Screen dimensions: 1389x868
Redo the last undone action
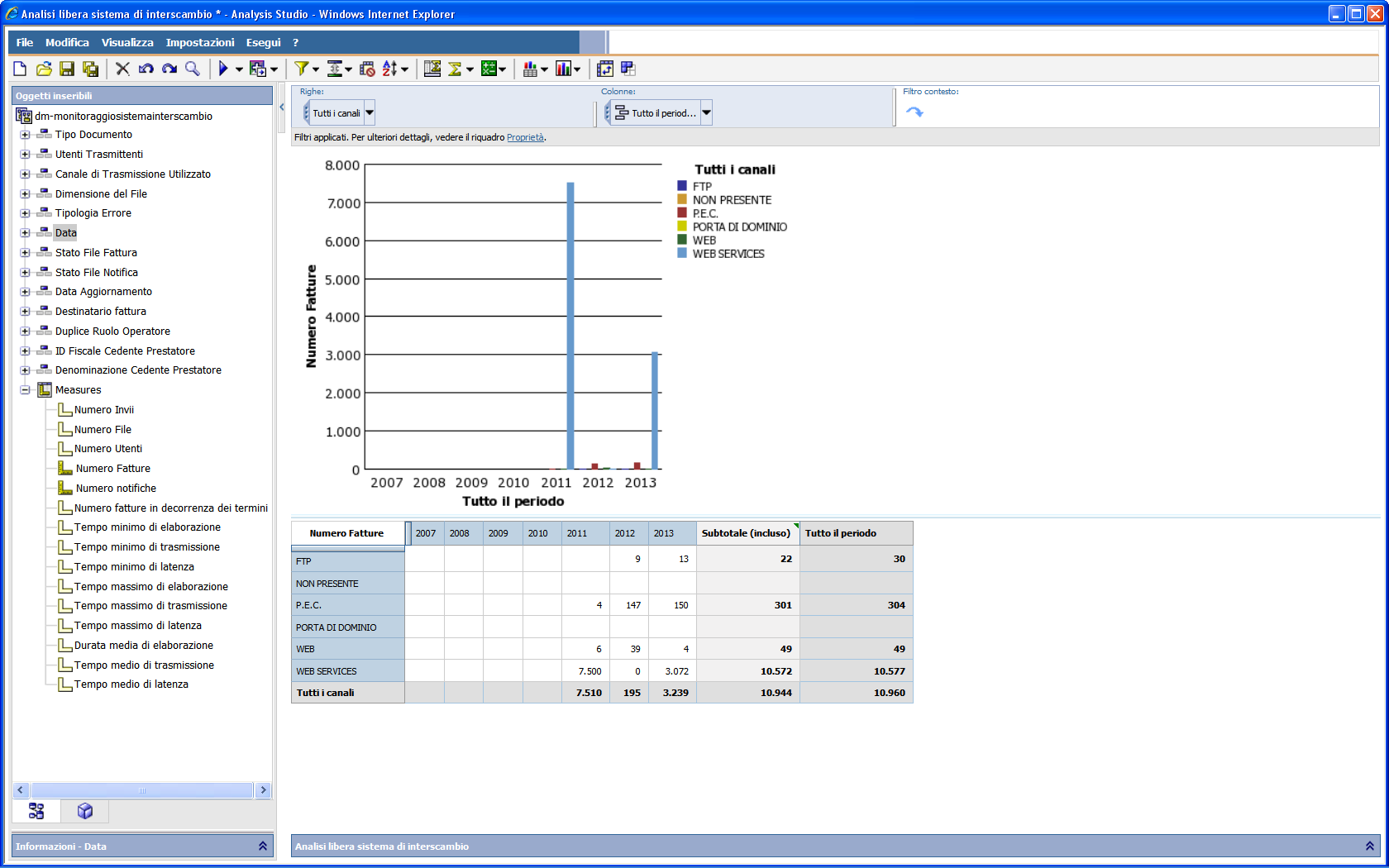(169, 69)
